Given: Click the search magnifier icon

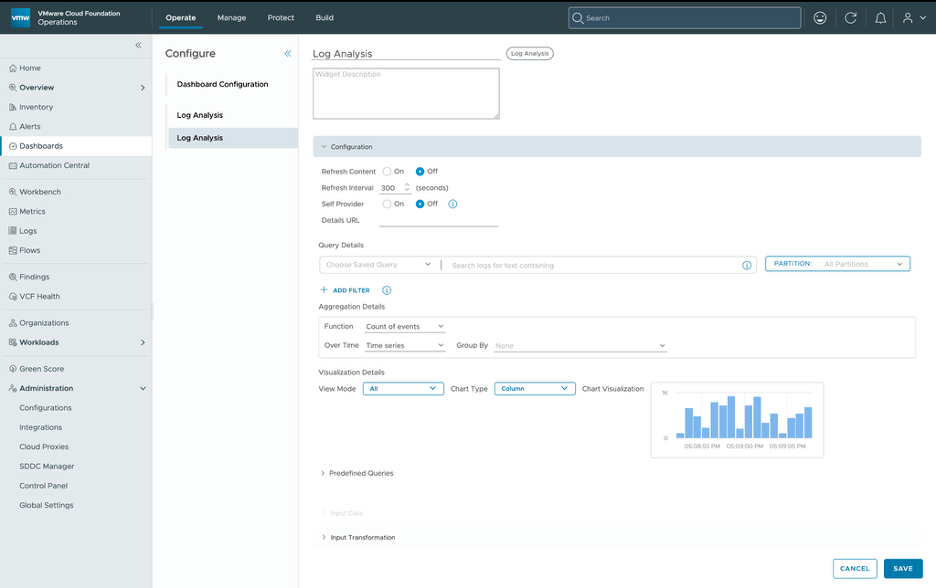Looking at the screenshot, I should (x=577, y=18).
